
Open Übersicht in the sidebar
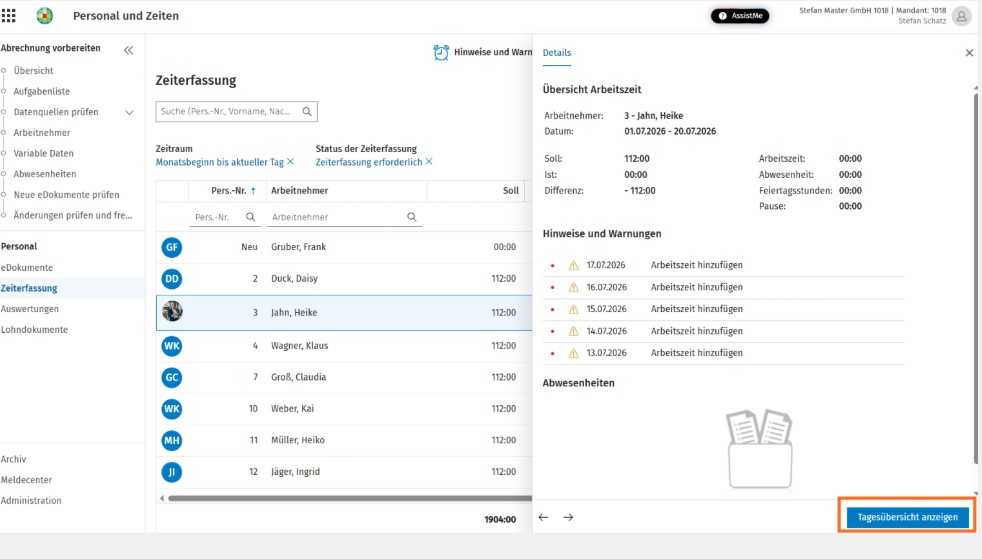coord(33,71)
